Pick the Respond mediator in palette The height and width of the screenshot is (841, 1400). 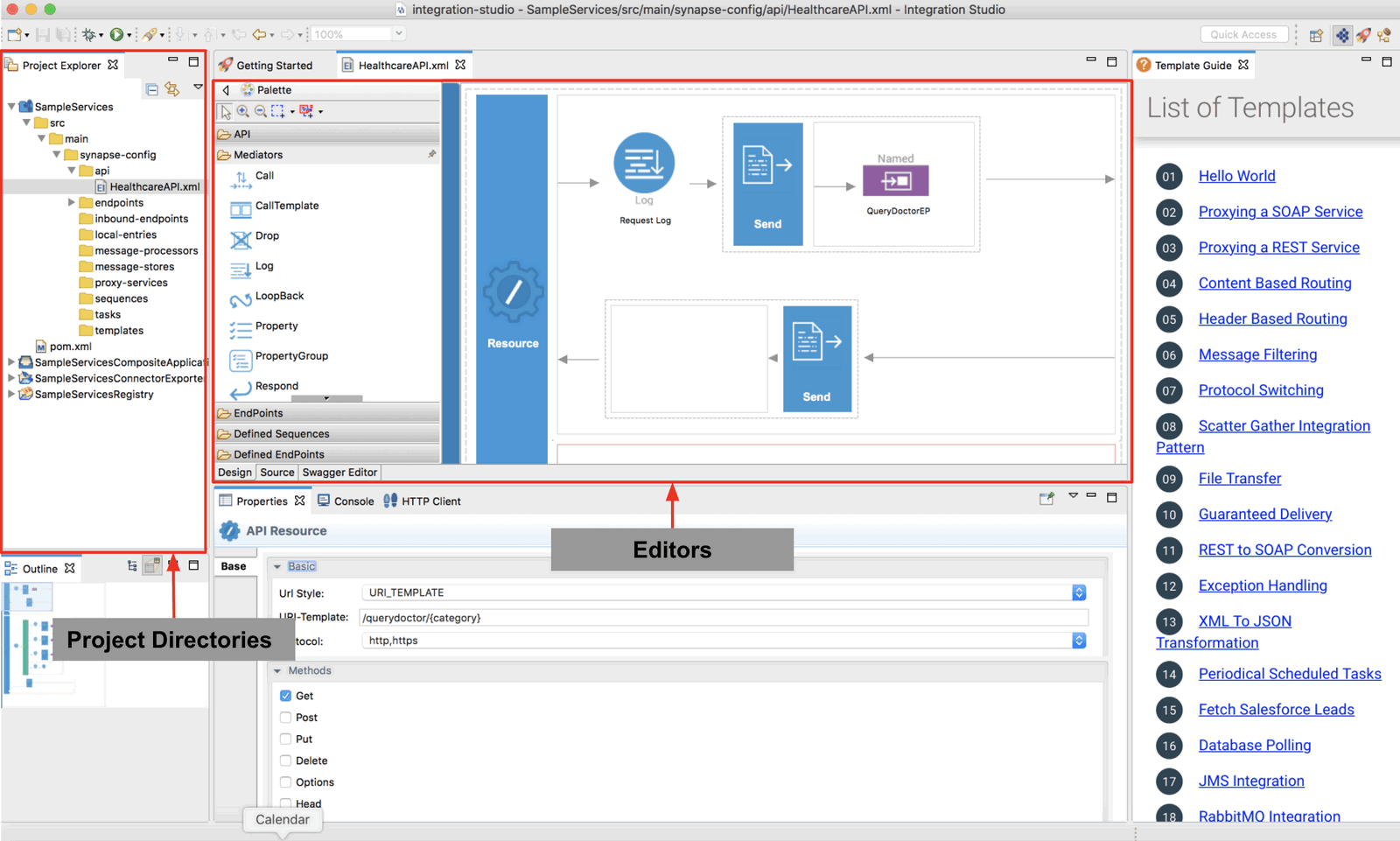pos(263,387)
